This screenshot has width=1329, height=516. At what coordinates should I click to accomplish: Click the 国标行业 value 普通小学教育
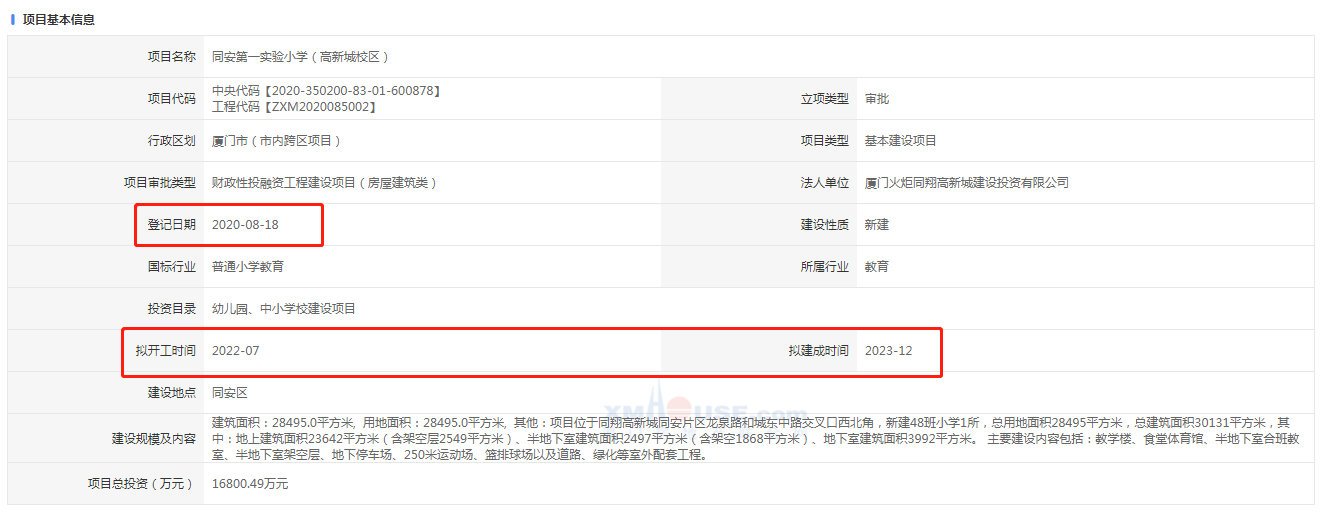pos(254,267)
